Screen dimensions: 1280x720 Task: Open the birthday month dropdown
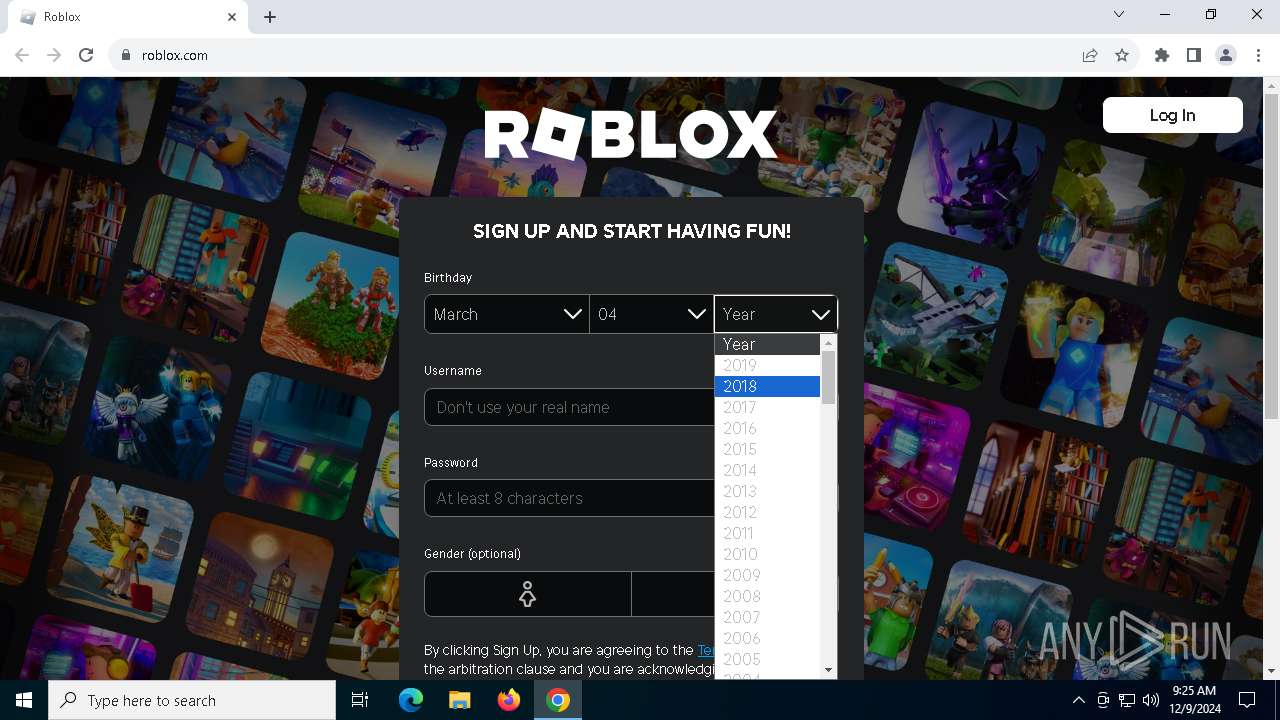(x=506, y=314)
